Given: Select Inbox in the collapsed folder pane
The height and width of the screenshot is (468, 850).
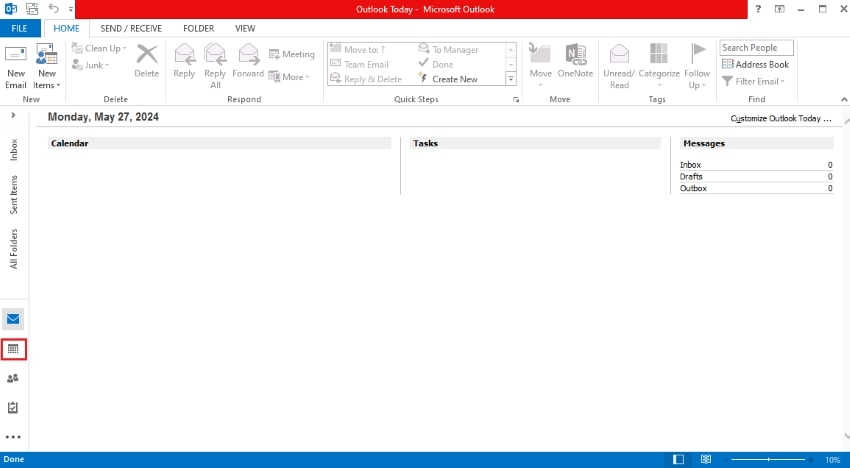Looking at the screenshot, I should point(14,150).
